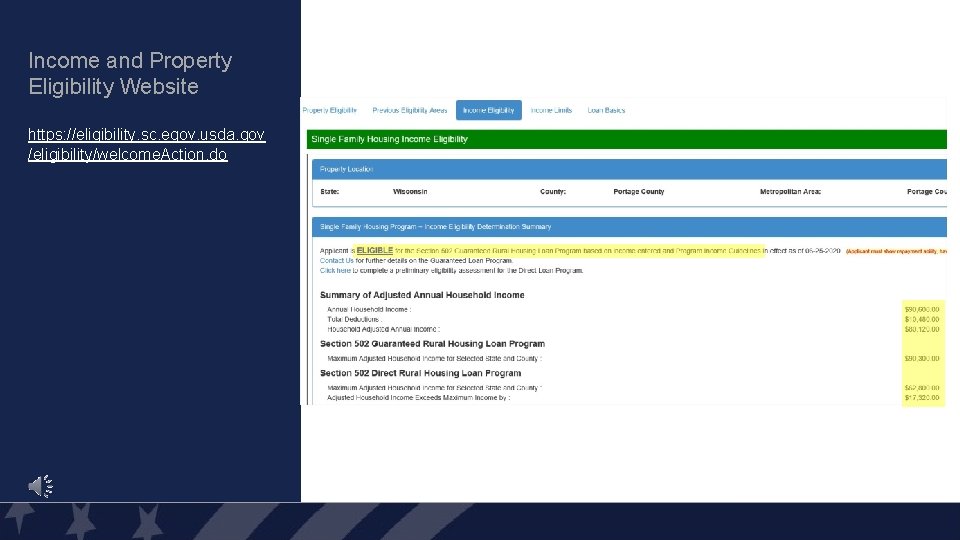Click the Metropolitan Area label

[x=790, y=192]
